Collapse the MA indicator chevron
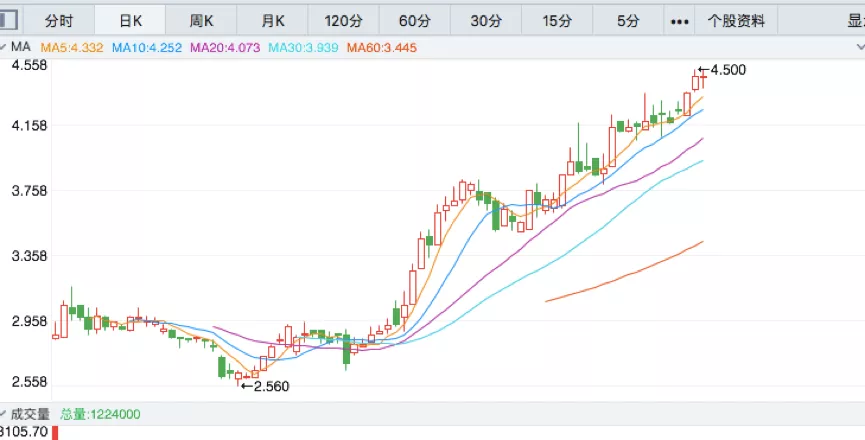Viewport: 865px width, 440px height. point(4,47)
